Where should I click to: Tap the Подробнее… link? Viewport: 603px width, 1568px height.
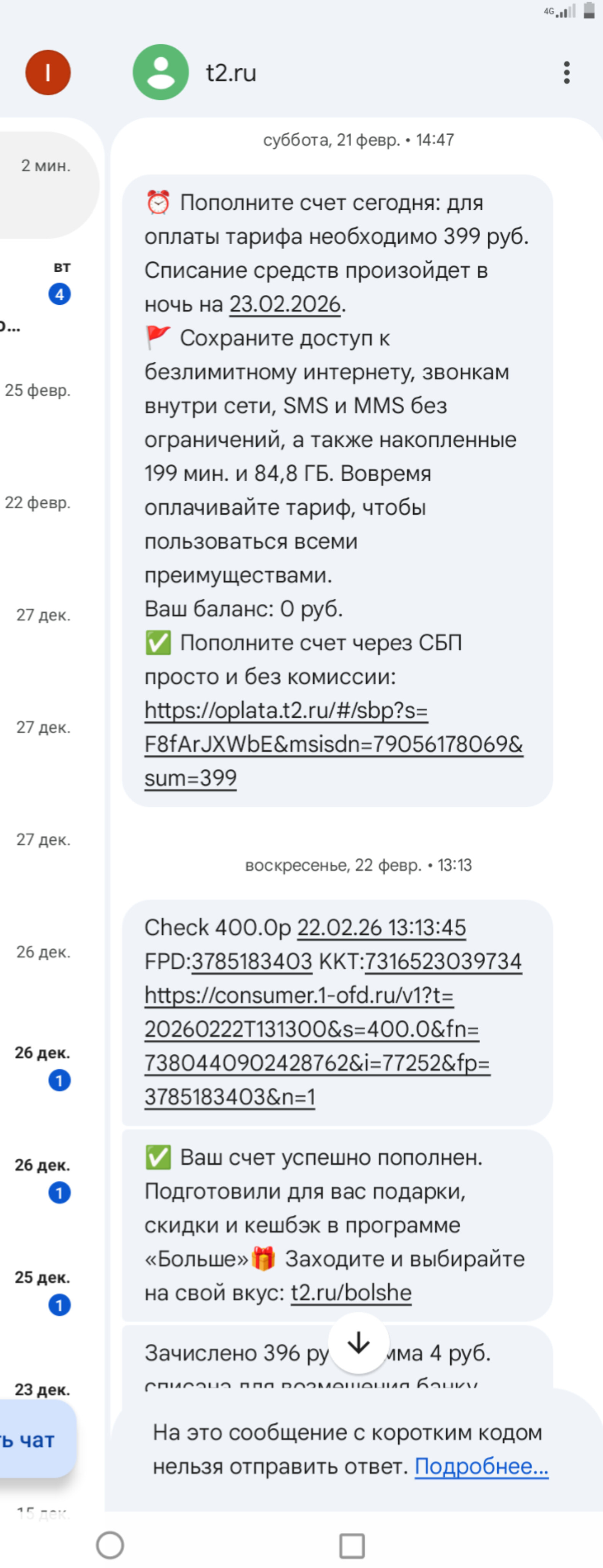click(481, 1466)
